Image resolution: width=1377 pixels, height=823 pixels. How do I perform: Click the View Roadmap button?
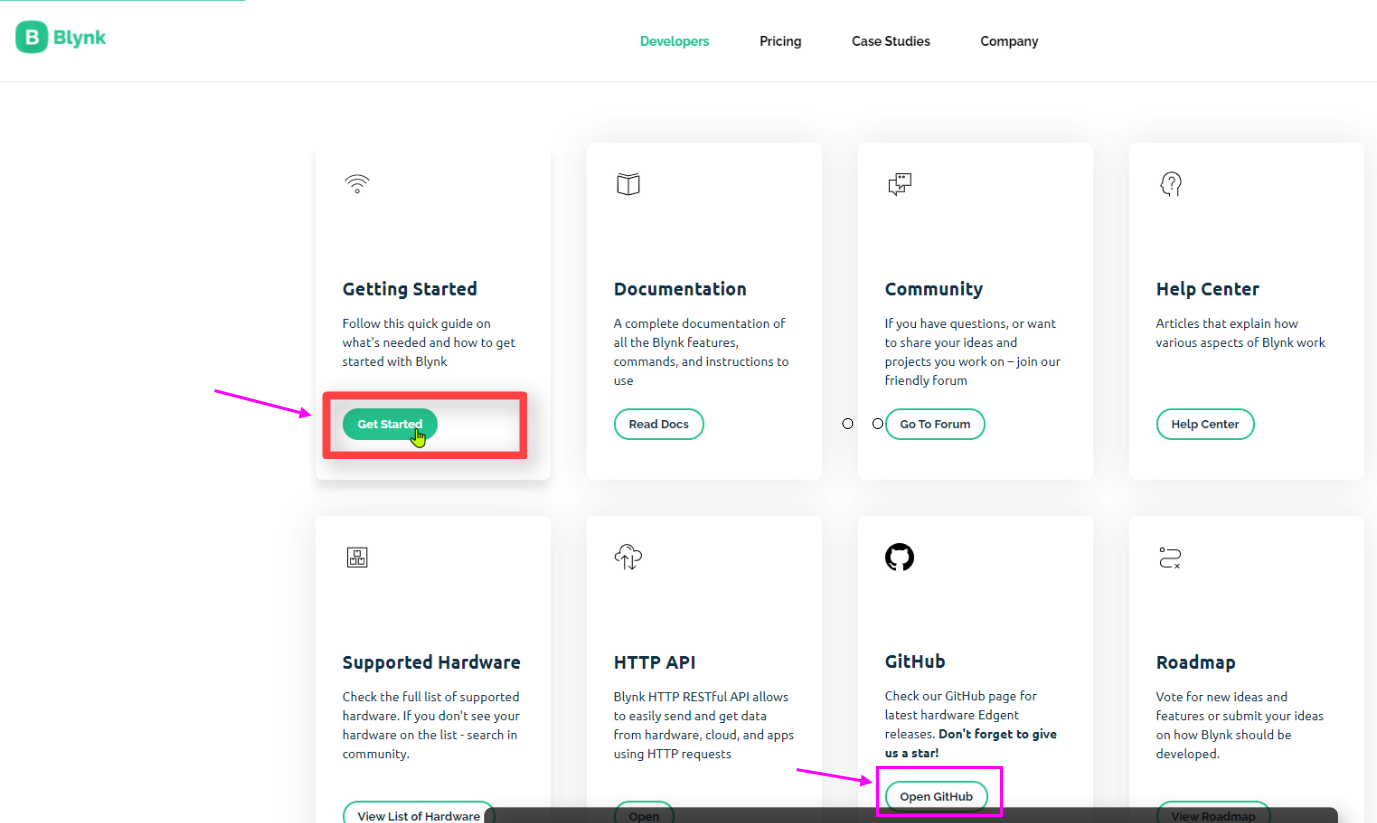(x=1213, y=812)
